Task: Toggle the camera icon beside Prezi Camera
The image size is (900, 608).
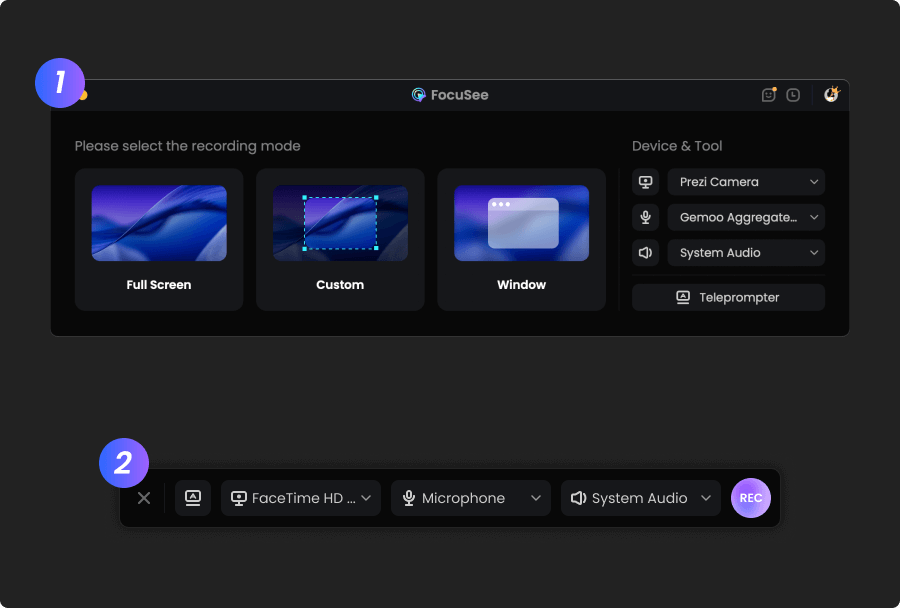Action: [x=645, y=182]
